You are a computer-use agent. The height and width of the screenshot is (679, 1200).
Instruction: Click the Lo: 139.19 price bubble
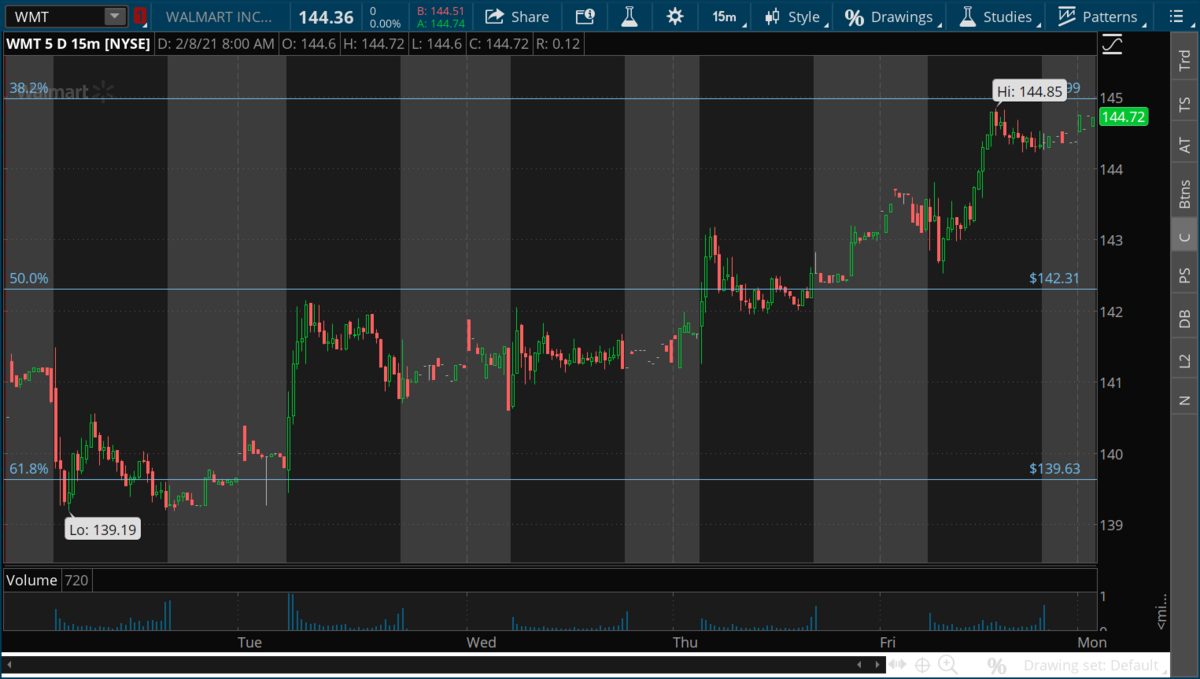[104, 529]
